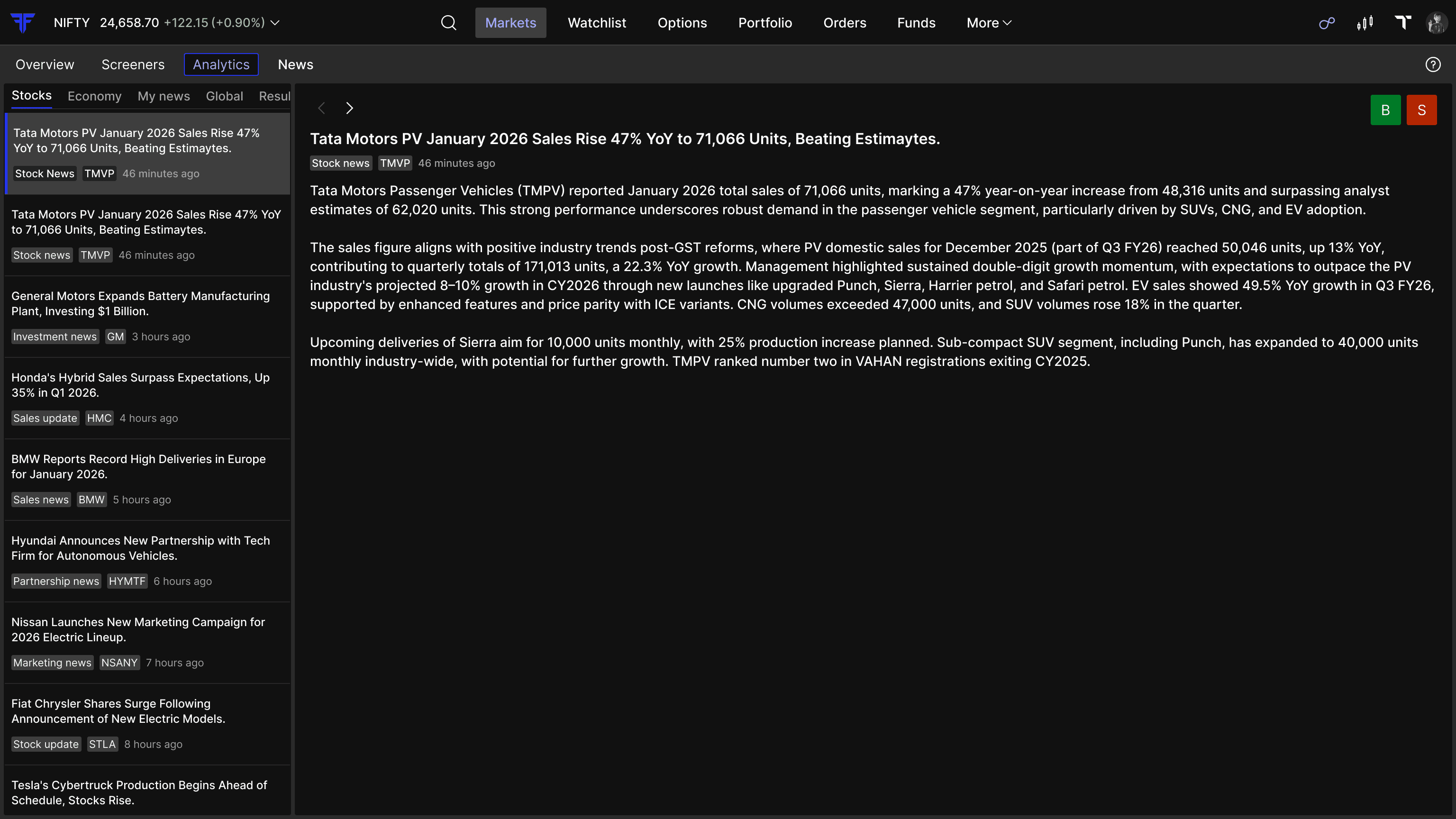Click the NIFTY value 24,658.70

pos(129,23)
